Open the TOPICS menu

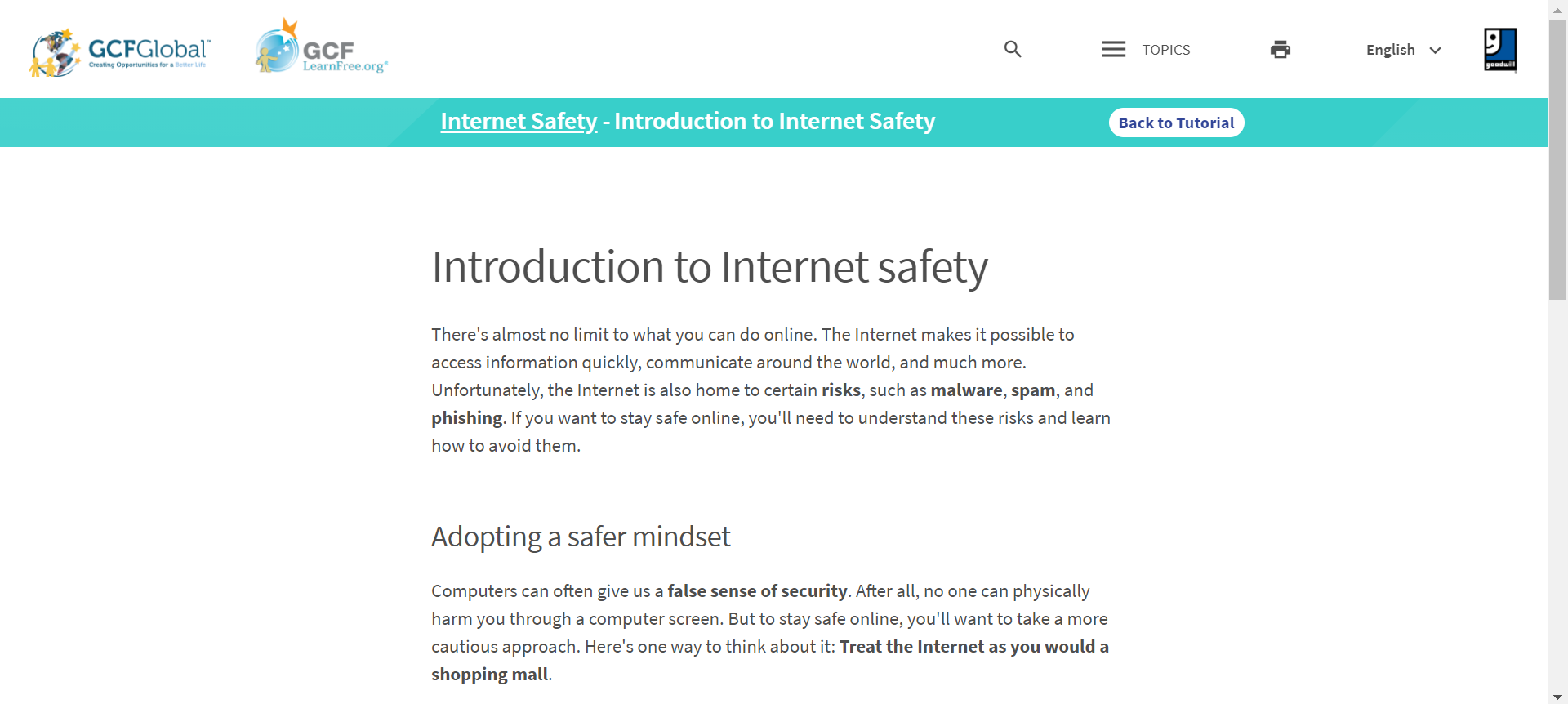coord(1165,50)
